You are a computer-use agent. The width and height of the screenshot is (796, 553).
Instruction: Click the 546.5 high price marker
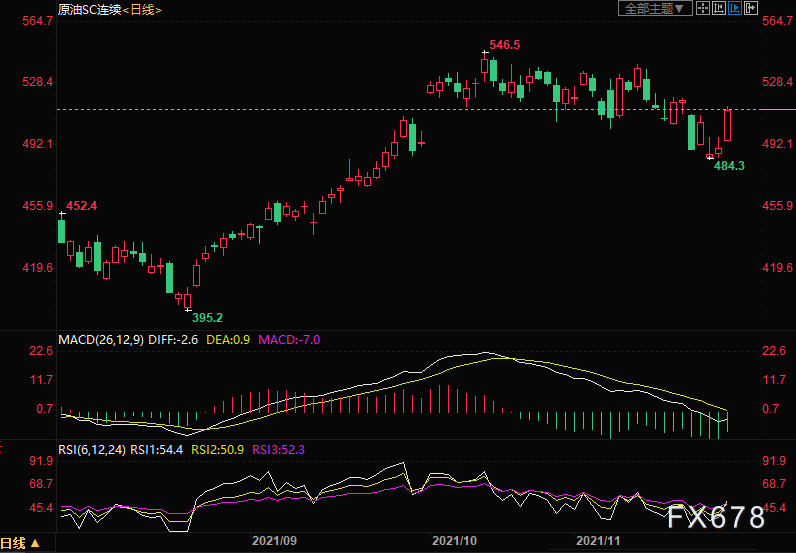pyautogui.click(x=505, y=45)
